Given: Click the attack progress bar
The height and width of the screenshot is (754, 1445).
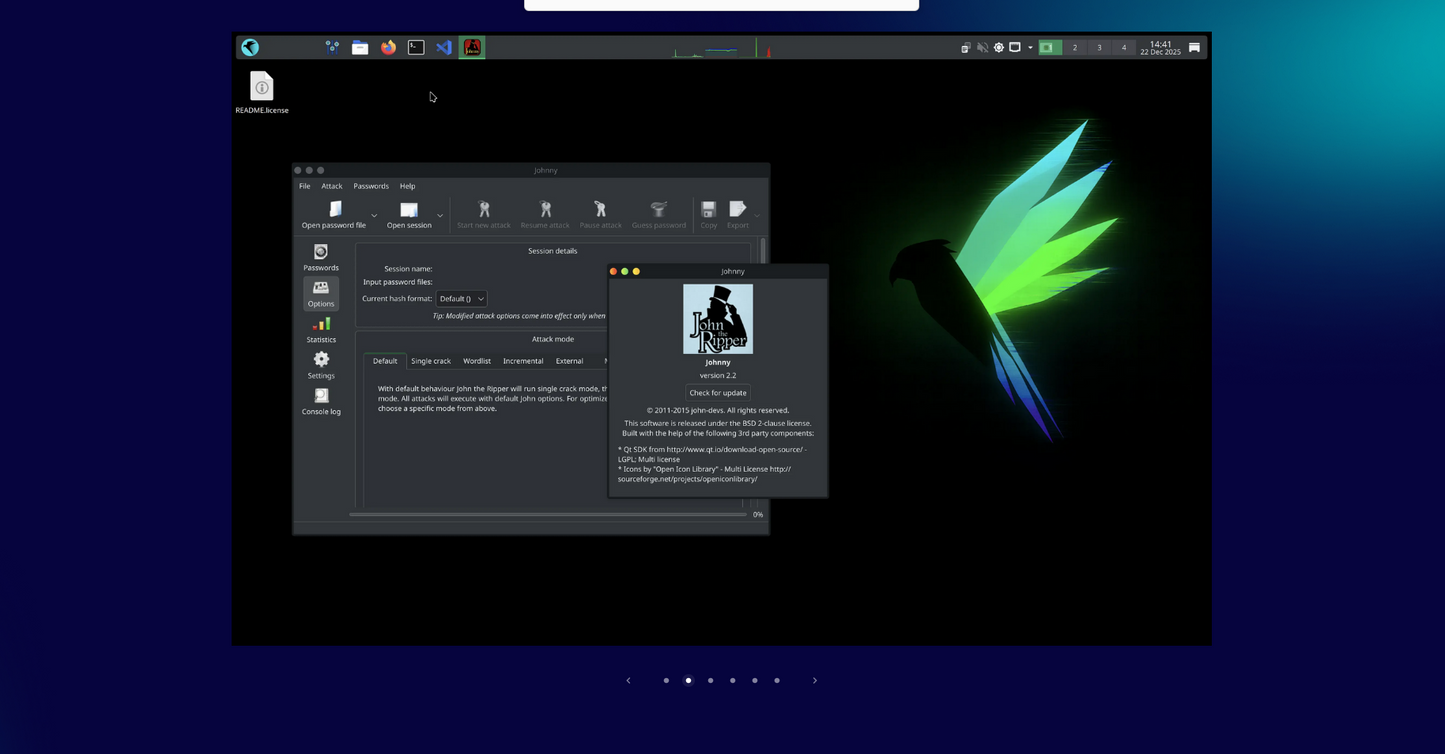Looking at the screenshot, I should [548, 514].
